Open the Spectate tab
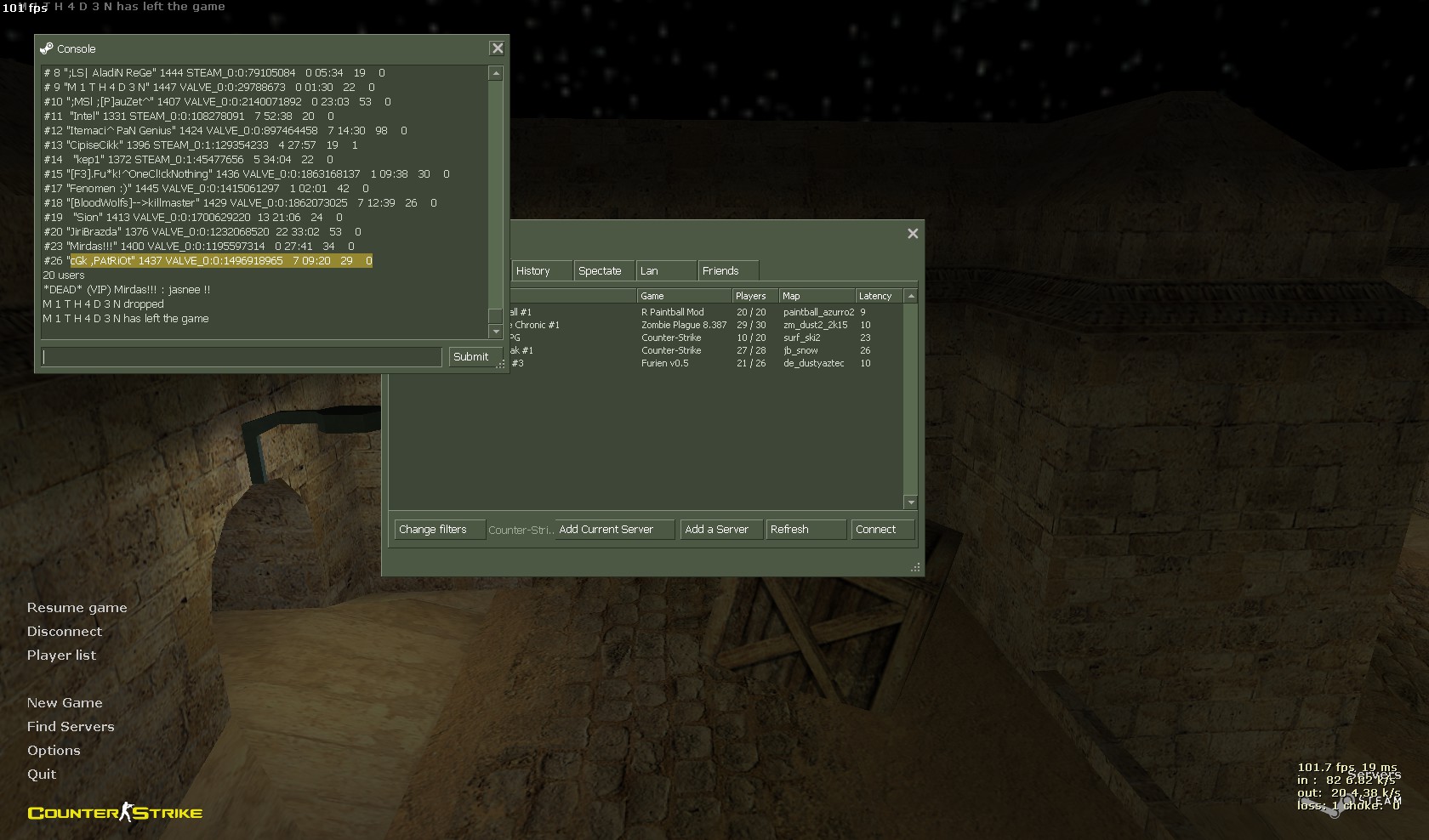This screenshot has width=1429, height=840. click(x=602, y=271)
